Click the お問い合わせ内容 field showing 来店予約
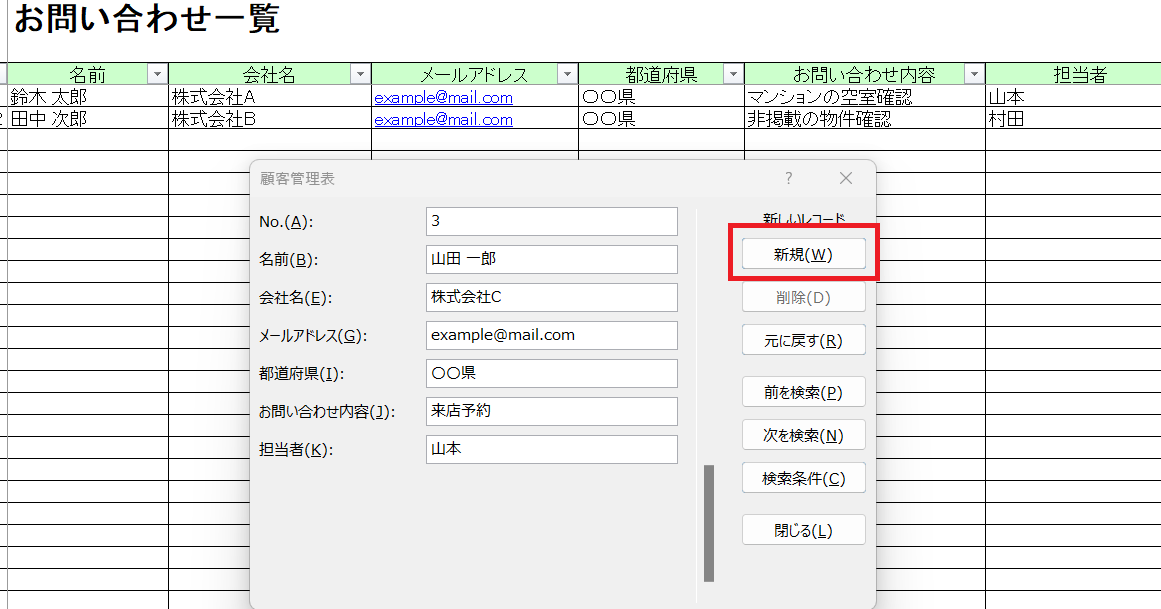The image size is (1161, 609). [551, 411]
